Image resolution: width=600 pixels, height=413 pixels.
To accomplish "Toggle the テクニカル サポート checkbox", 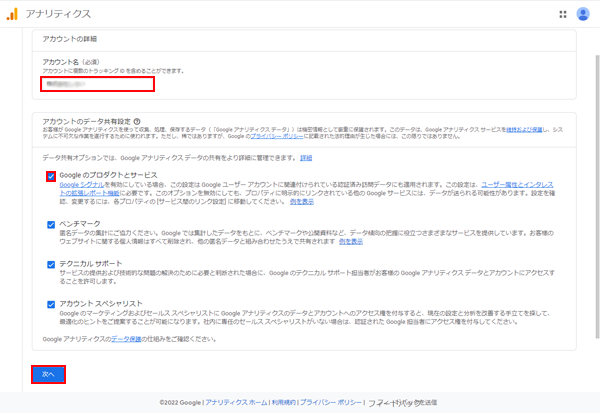I will (x=51, y=264).
